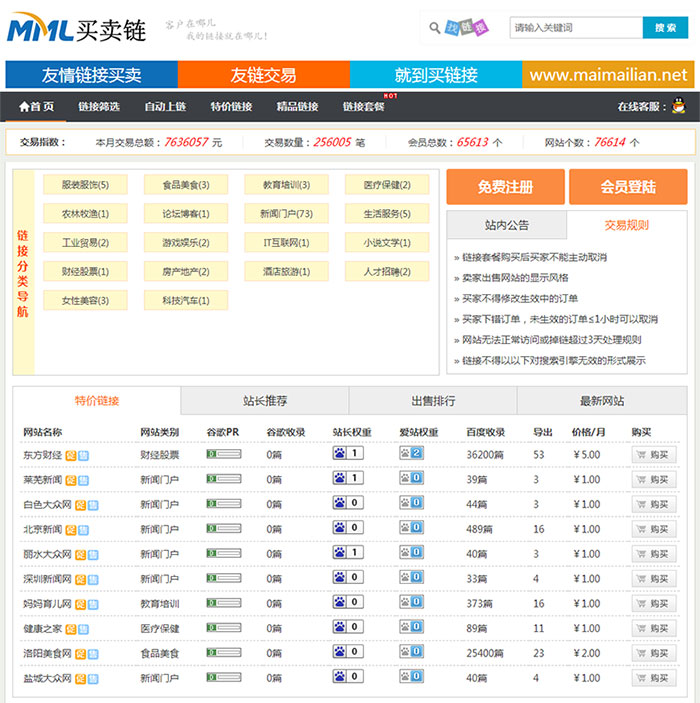Focus the keyword search input field
This screenshot has height=703, width=700.
575,28
